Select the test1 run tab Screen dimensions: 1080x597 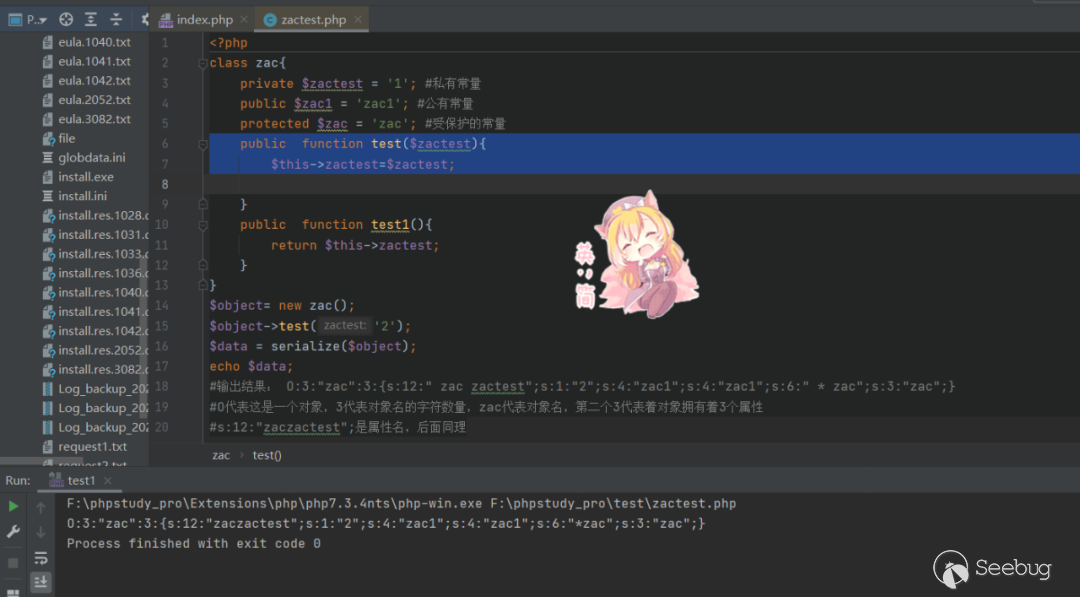tap(81, 481)
